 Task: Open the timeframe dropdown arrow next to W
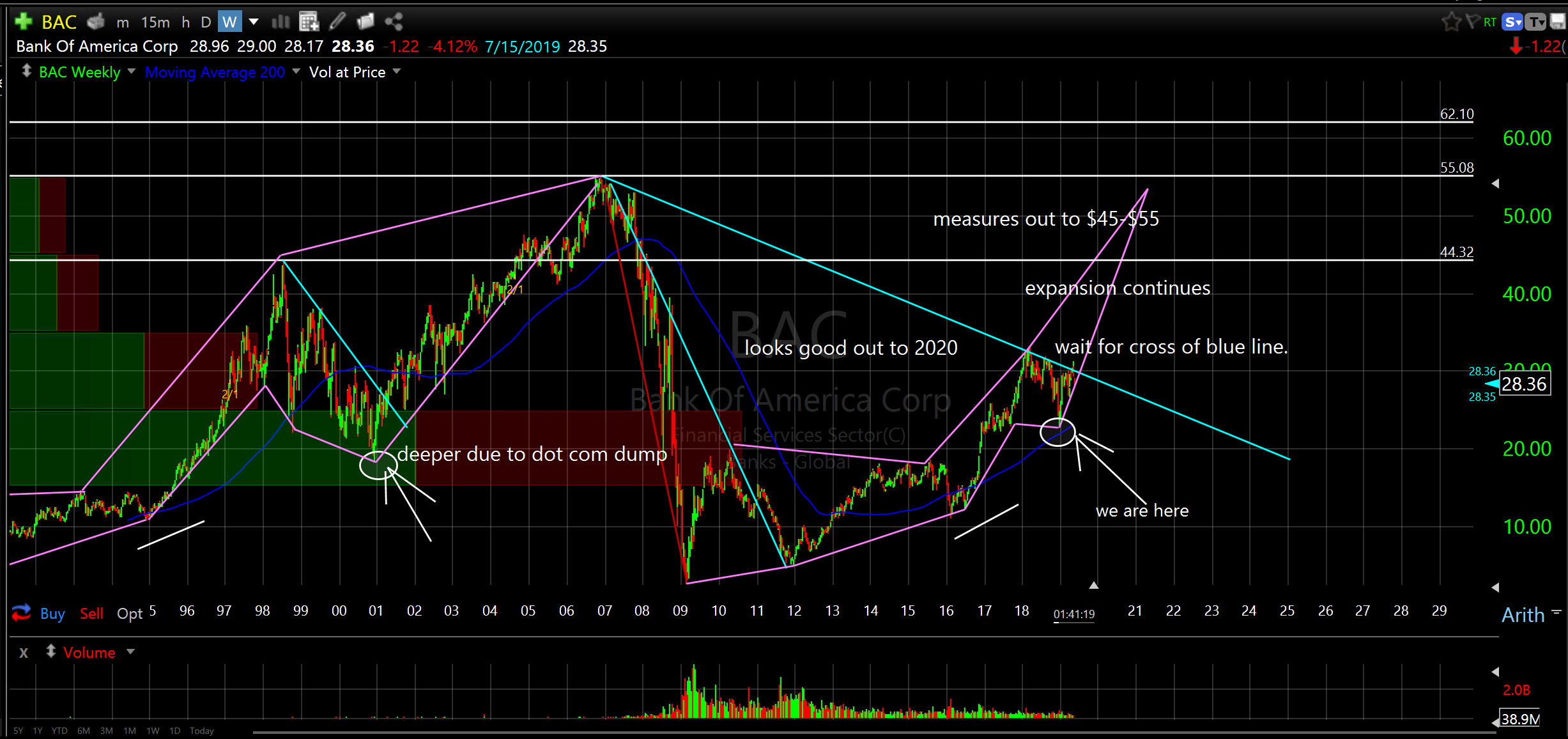(254, 22)
